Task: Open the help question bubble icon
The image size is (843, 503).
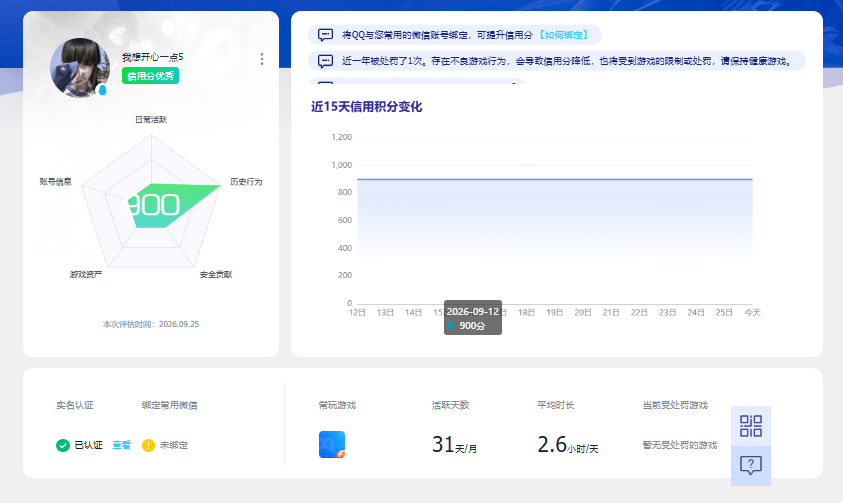Action: 751,465
